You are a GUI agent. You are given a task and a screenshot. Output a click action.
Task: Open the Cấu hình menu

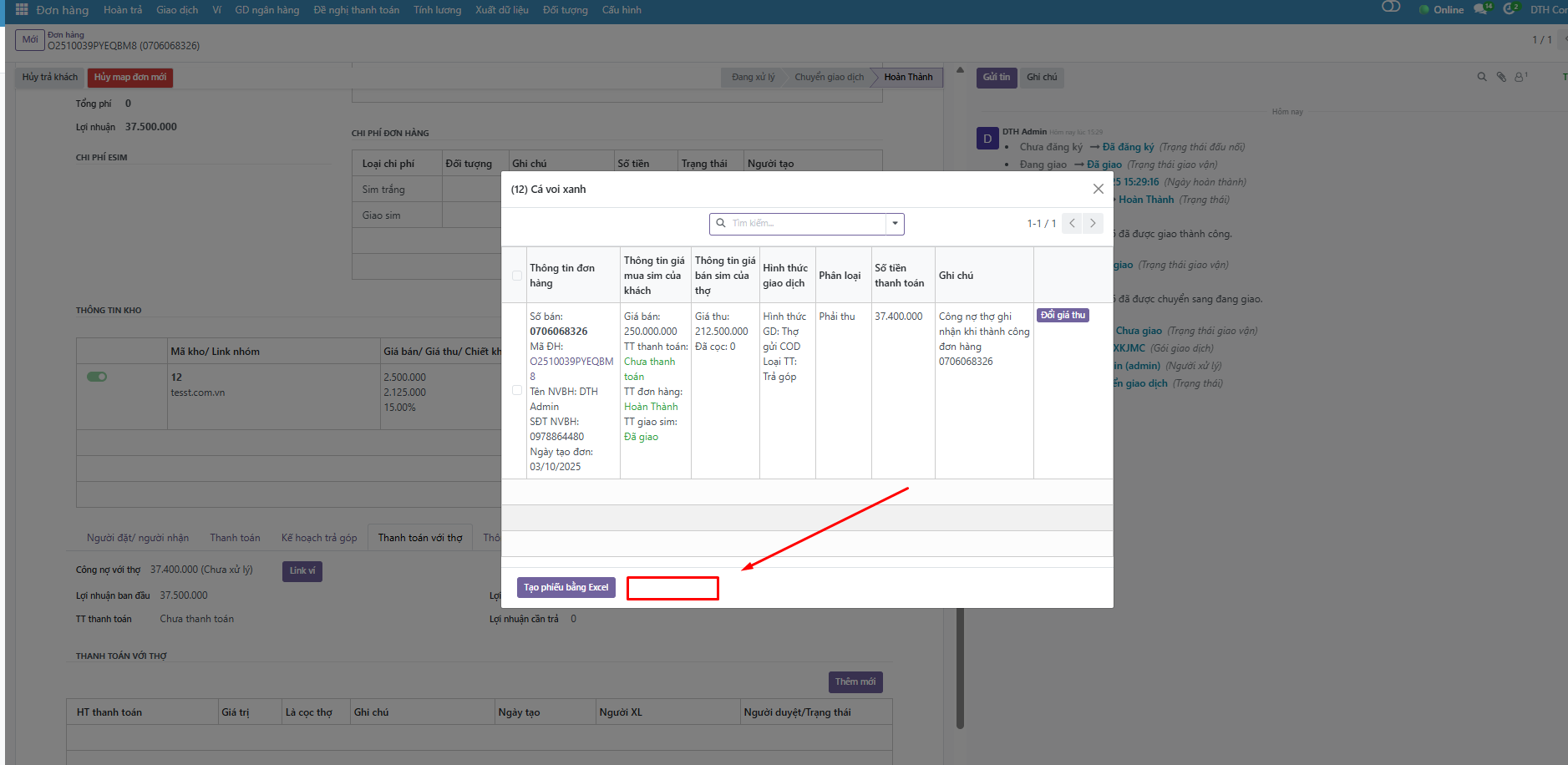coord(622,10)
